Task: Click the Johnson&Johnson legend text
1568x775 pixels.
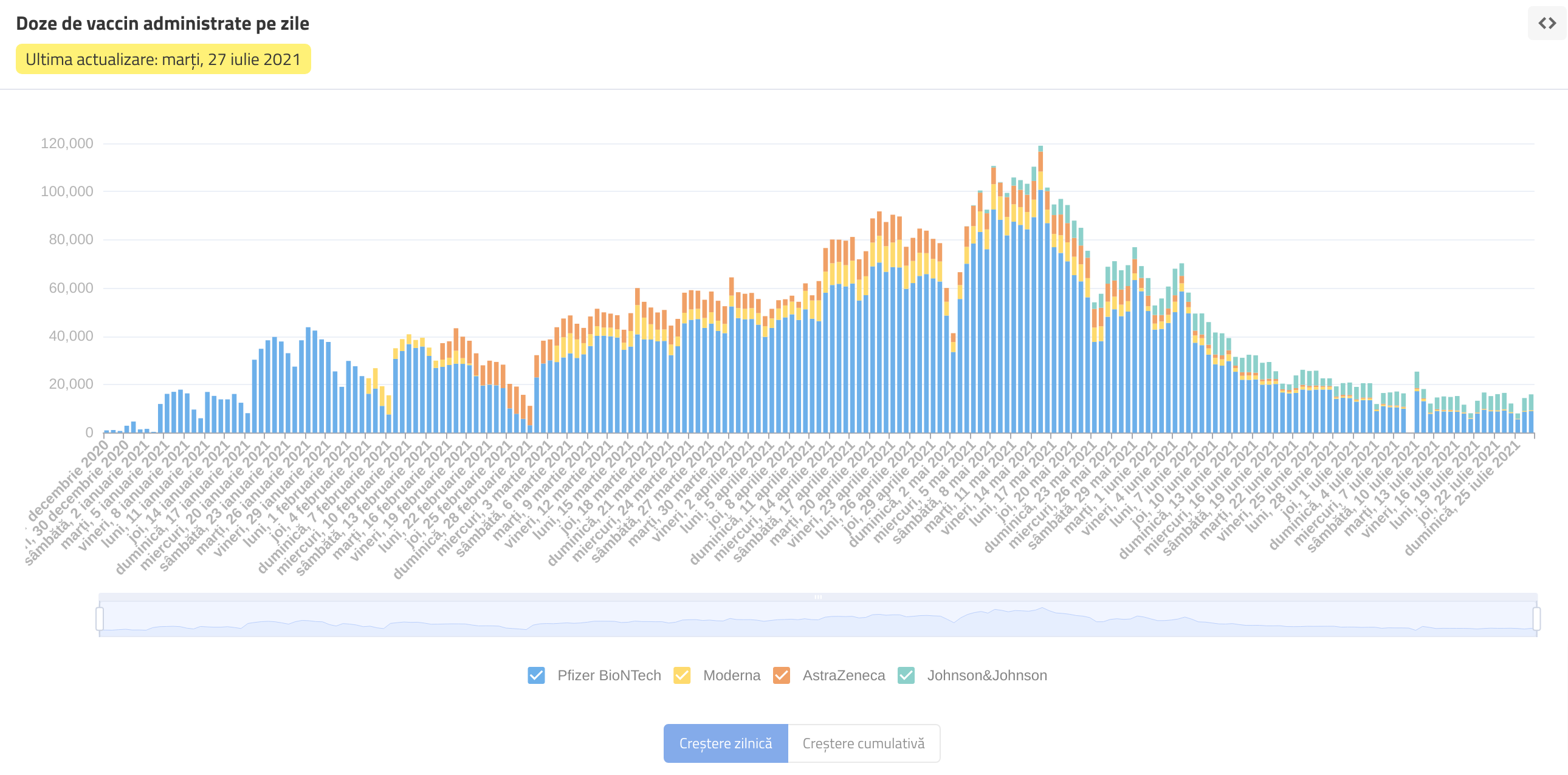Action: (x=986, y=675)
